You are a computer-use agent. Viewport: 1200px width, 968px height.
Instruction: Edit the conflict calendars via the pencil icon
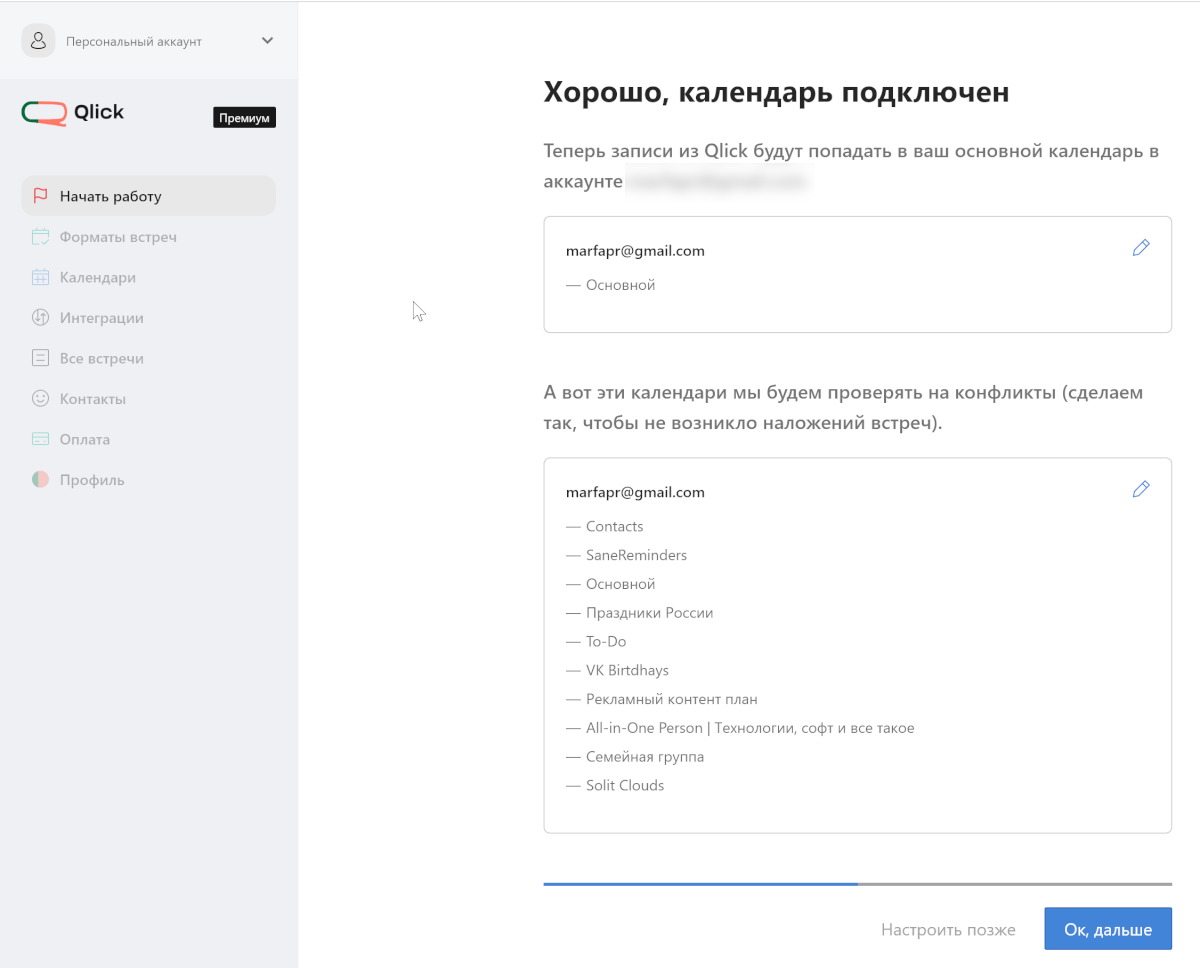point(1141,489)
